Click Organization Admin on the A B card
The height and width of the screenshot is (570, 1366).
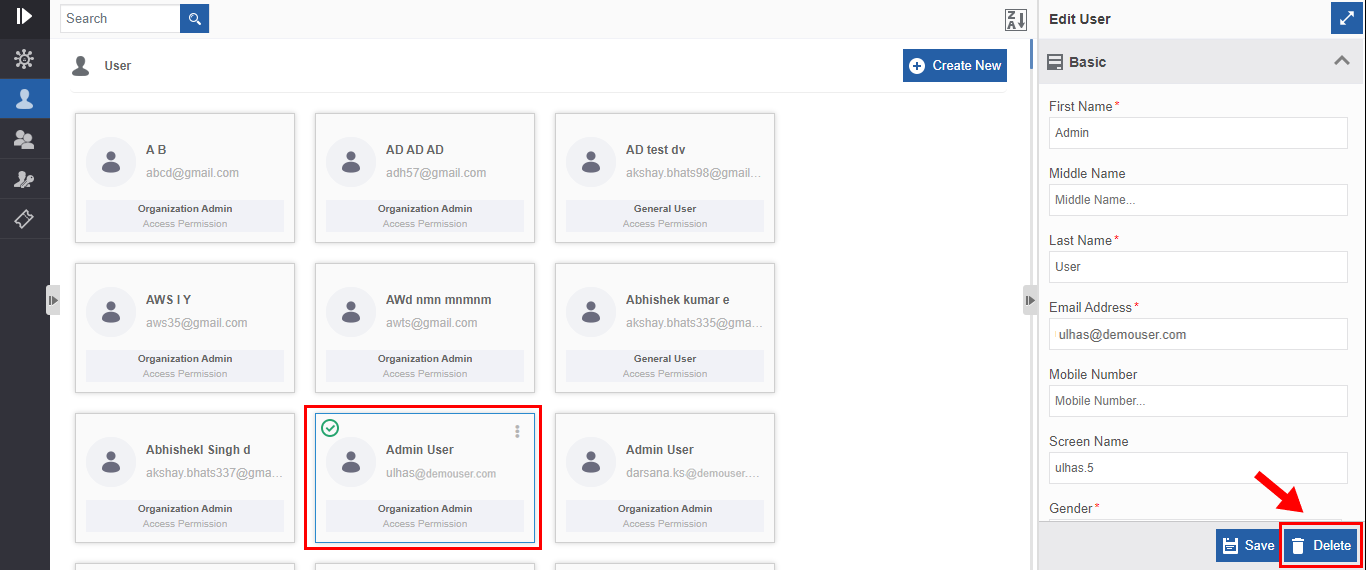tap(185, 209)
